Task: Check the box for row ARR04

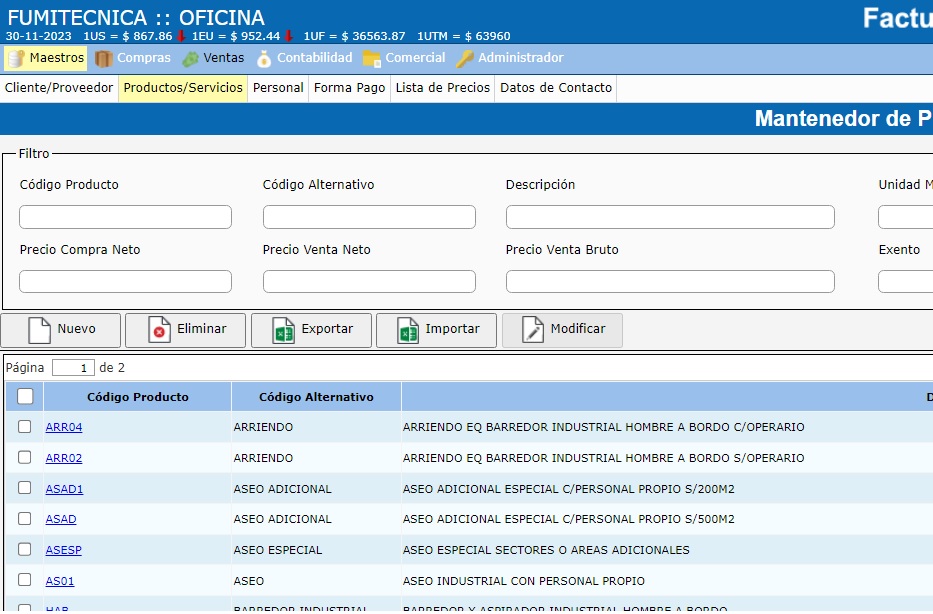Action: tap(25, 427)
